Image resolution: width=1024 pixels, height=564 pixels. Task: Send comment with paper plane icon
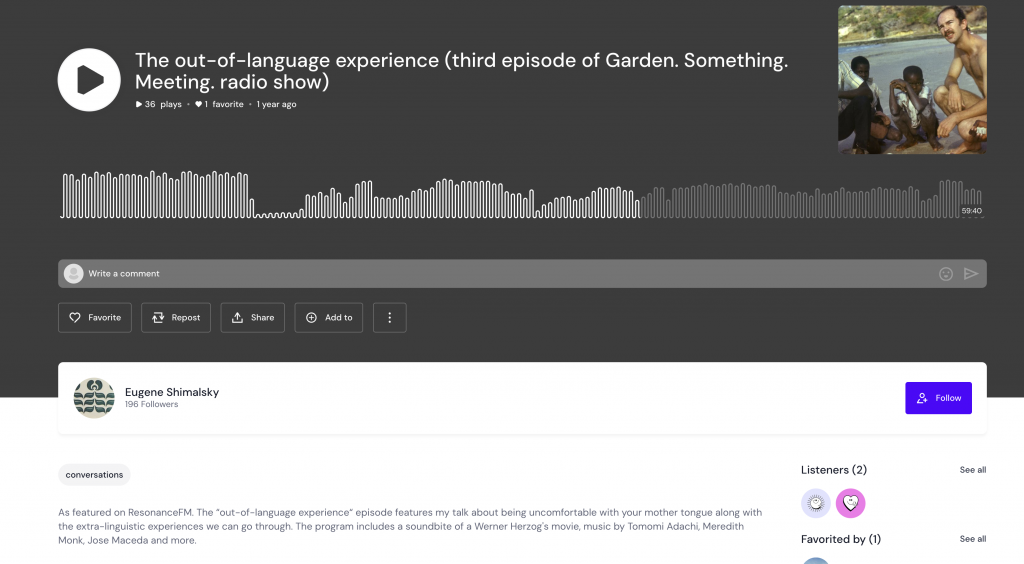tap(971, 274)
